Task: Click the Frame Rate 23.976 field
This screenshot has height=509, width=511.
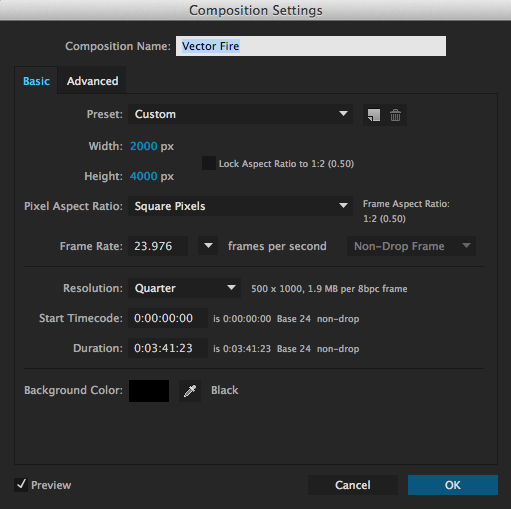Action: (x=158, y=246)
